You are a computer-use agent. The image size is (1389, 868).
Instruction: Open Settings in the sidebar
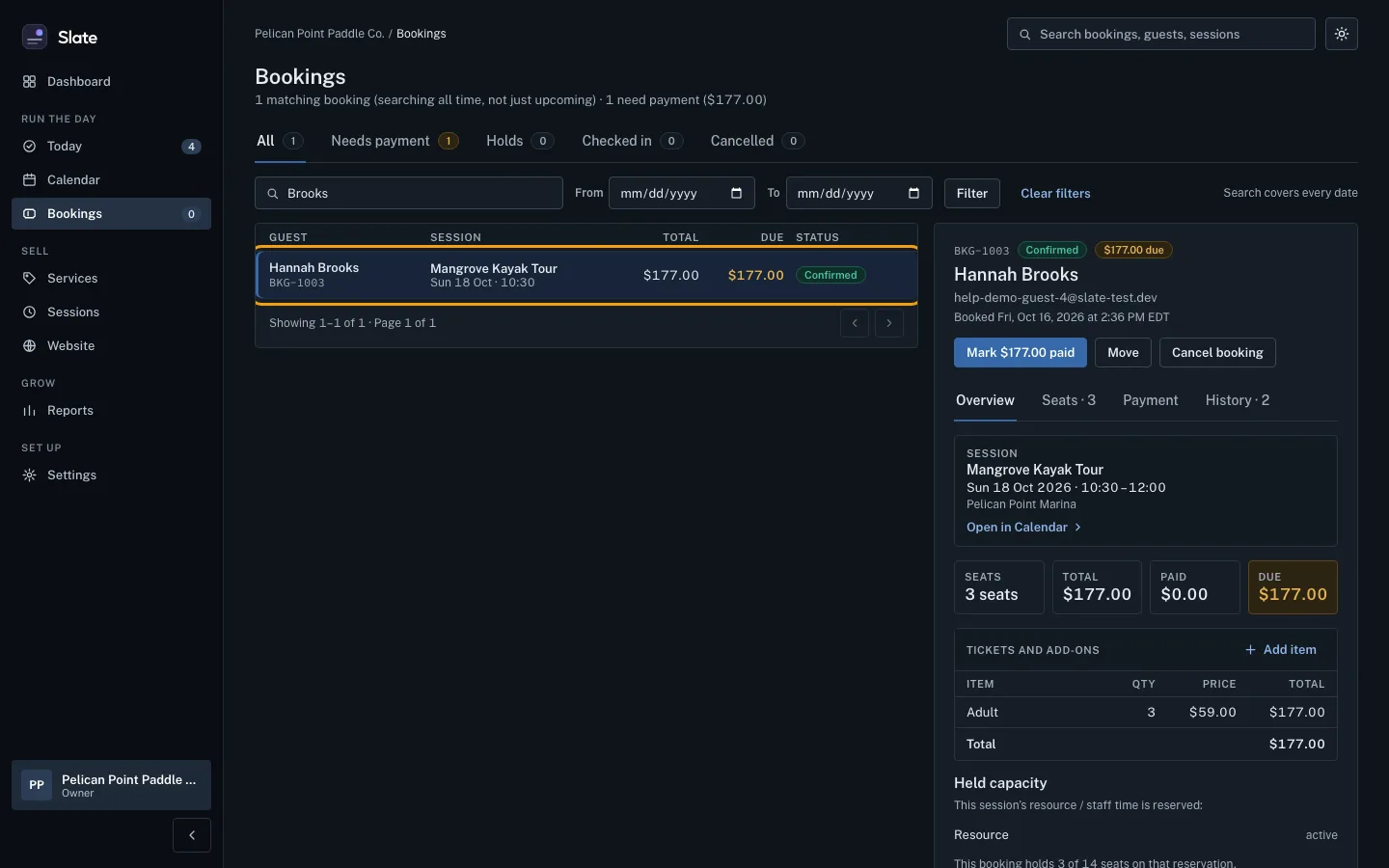[x=111, y=475]
